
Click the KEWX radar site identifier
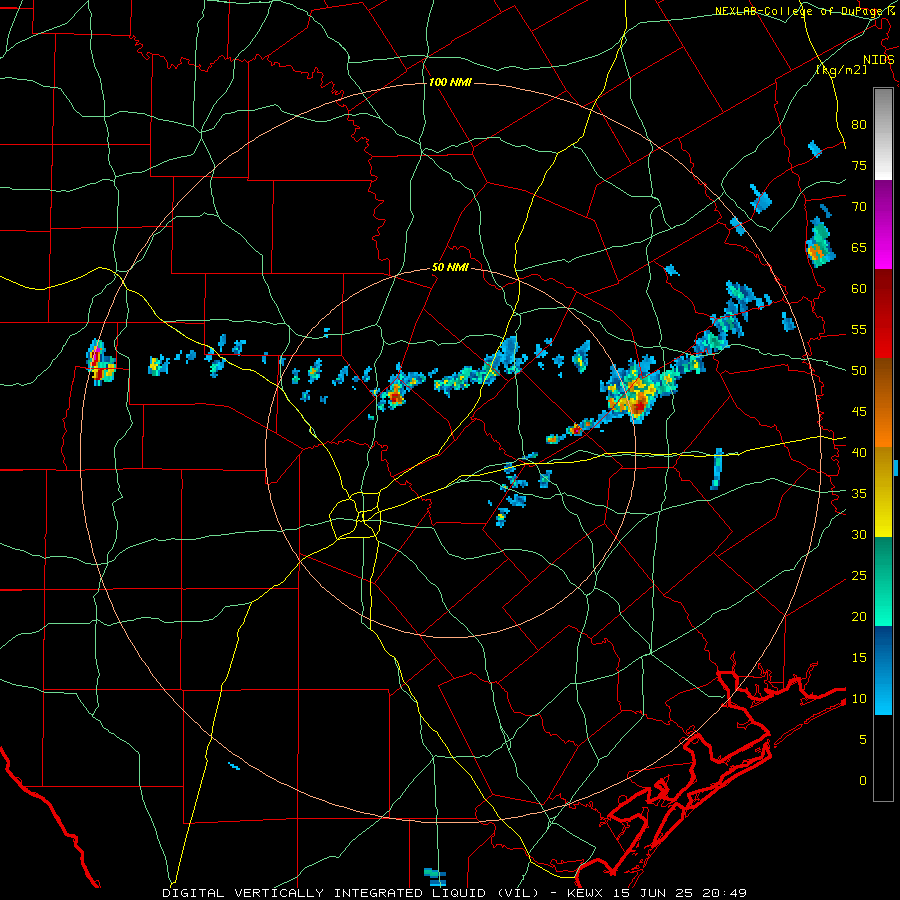coord(587,893)
